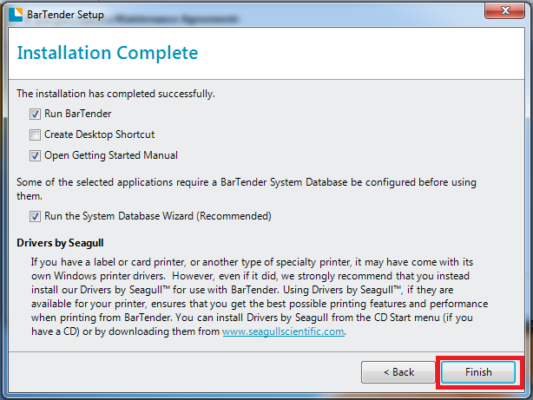Uncheck the Run BarTender checkbox

point(35,114)
